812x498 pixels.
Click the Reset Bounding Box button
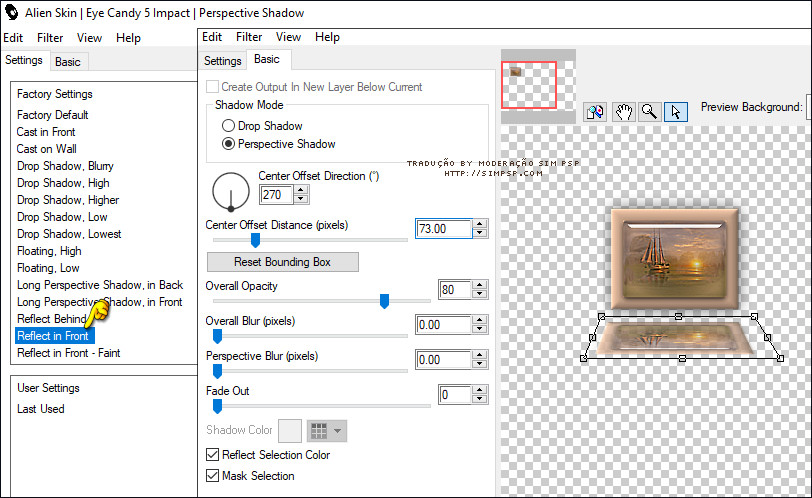coord(282,262)
